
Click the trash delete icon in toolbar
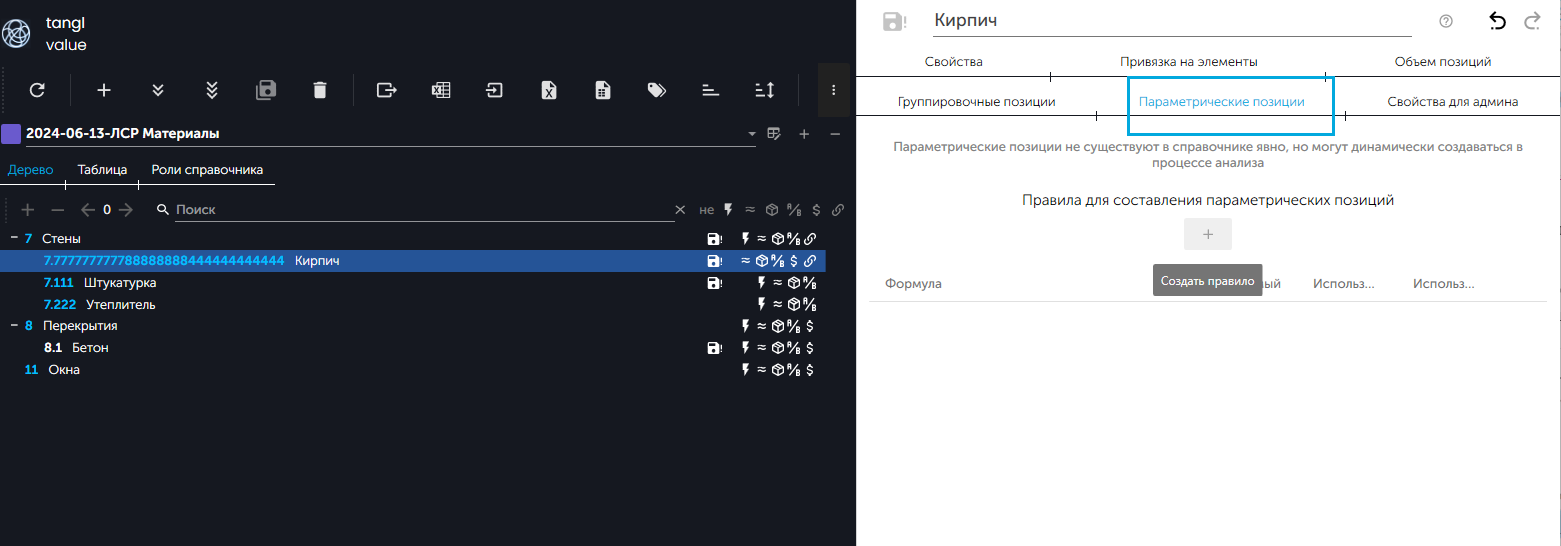(320, 90)
